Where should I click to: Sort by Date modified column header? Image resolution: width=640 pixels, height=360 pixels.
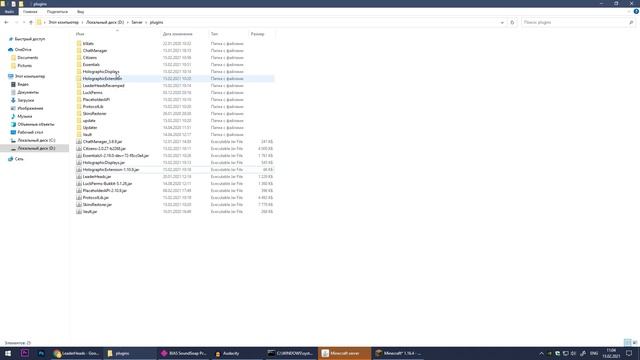pyautogui.click(x=178, y=34)
